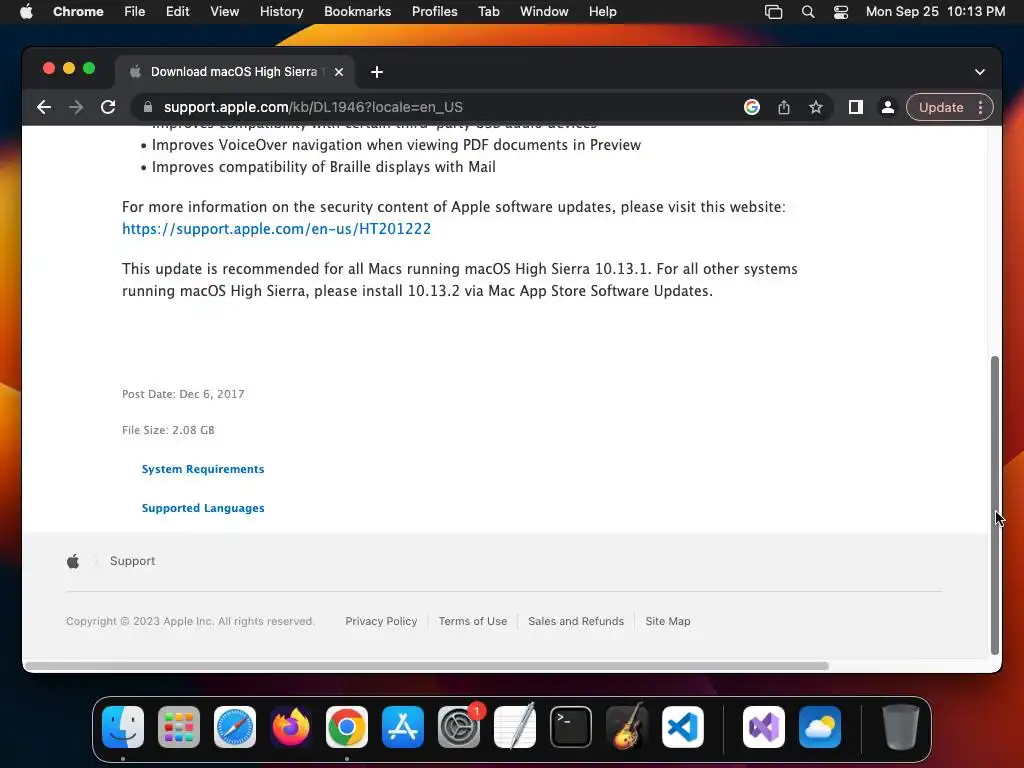Open the Privacy Policy link
This screenshot has height=768, width=1024.
point(381,621)
